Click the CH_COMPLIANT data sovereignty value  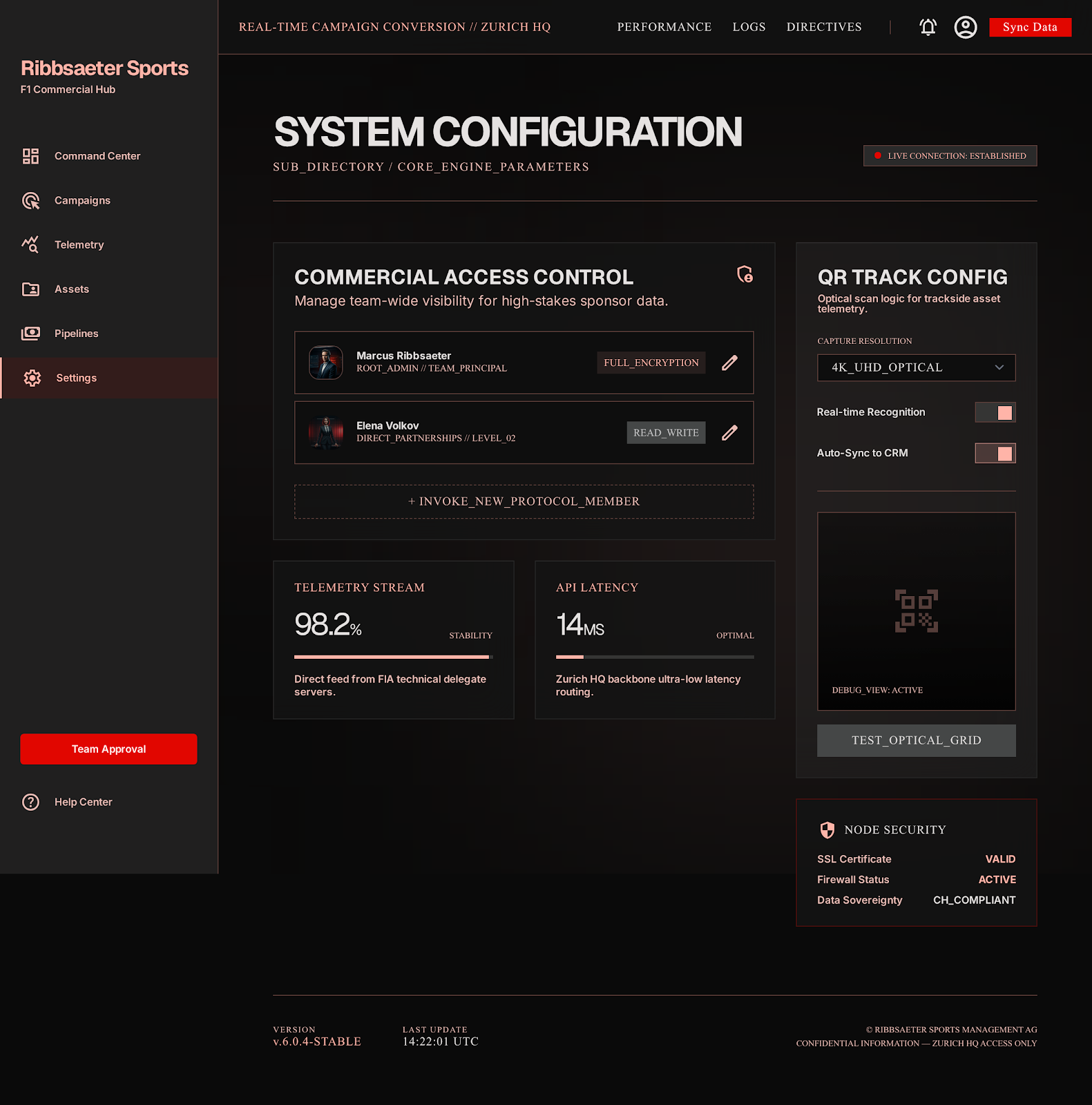974,900
